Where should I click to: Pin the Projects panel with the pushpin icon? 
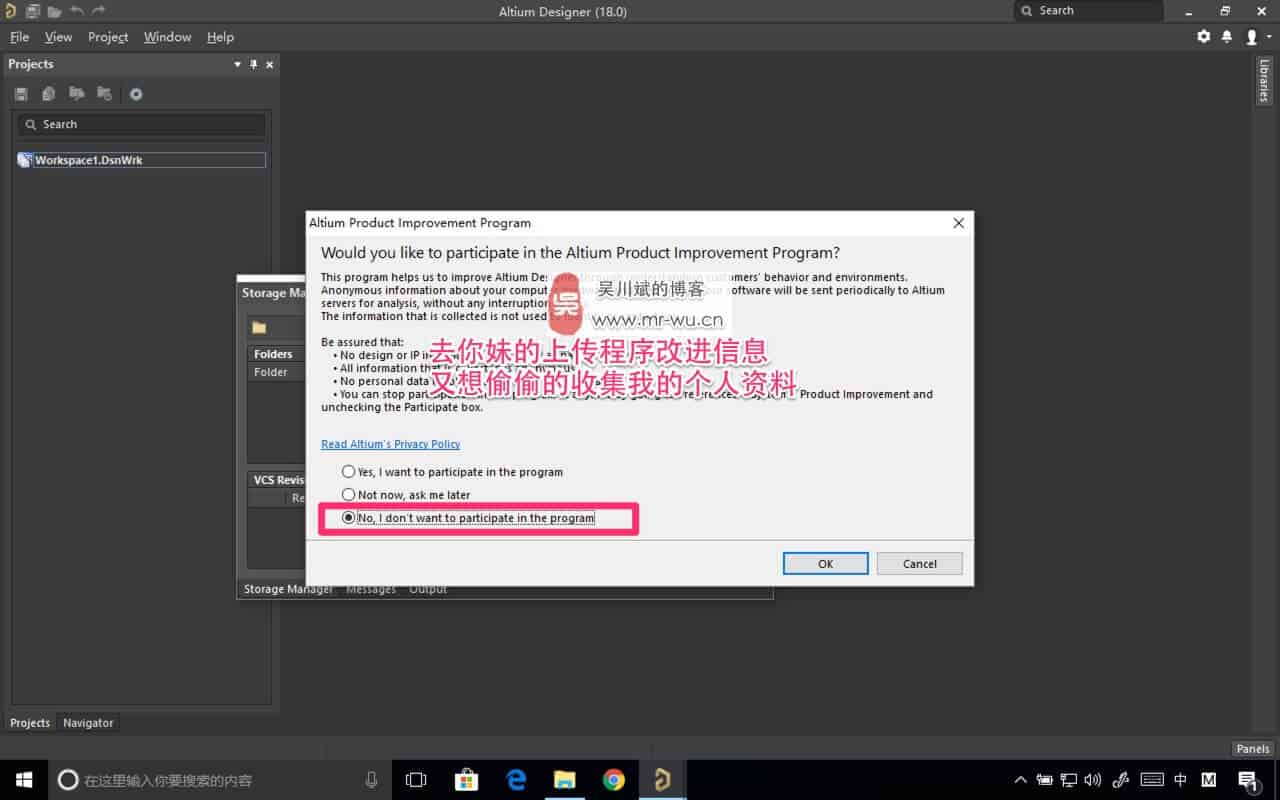(x=254, y=64)
